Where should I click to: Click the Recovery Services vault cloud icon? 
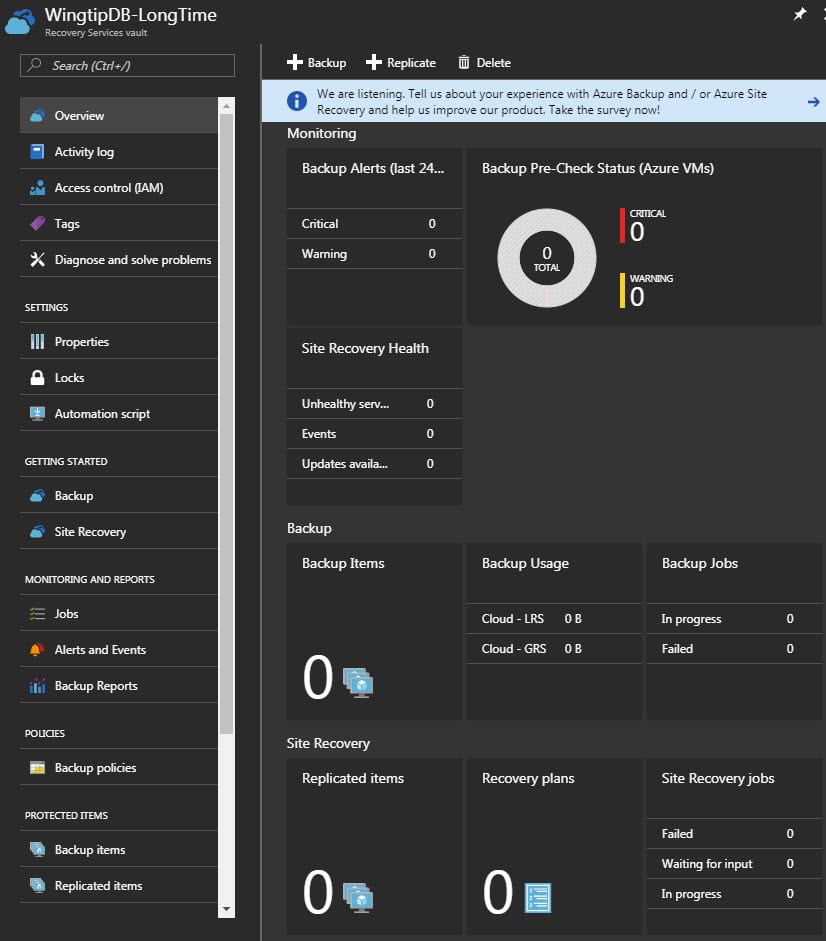click(20, 22)
